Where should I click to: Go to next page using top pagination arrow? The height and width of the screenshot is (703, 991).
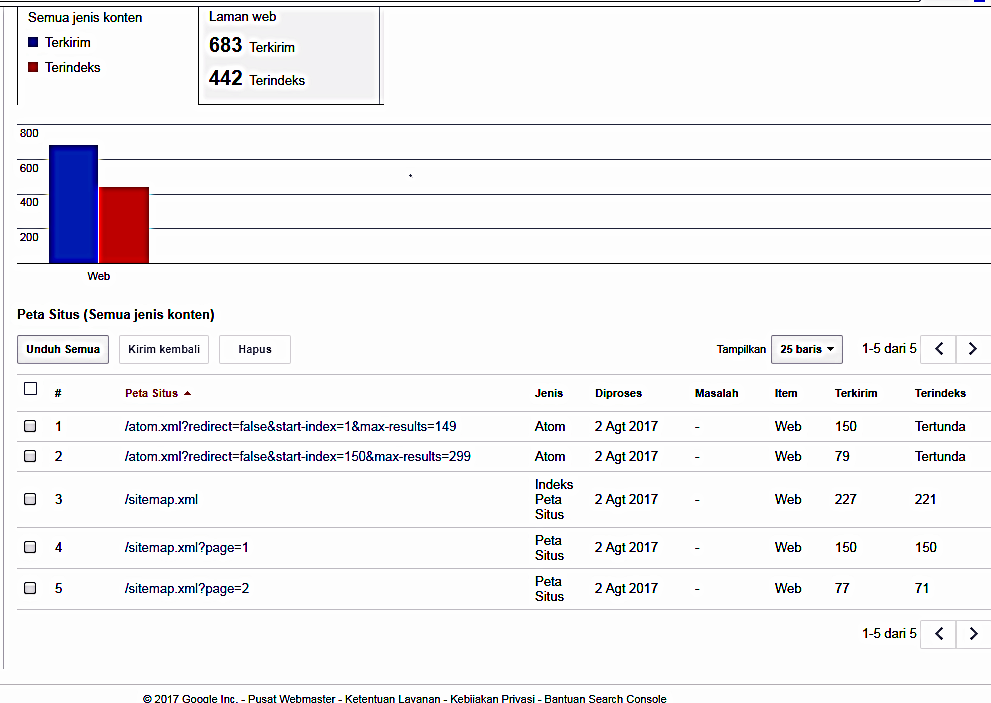pos(973,349)
